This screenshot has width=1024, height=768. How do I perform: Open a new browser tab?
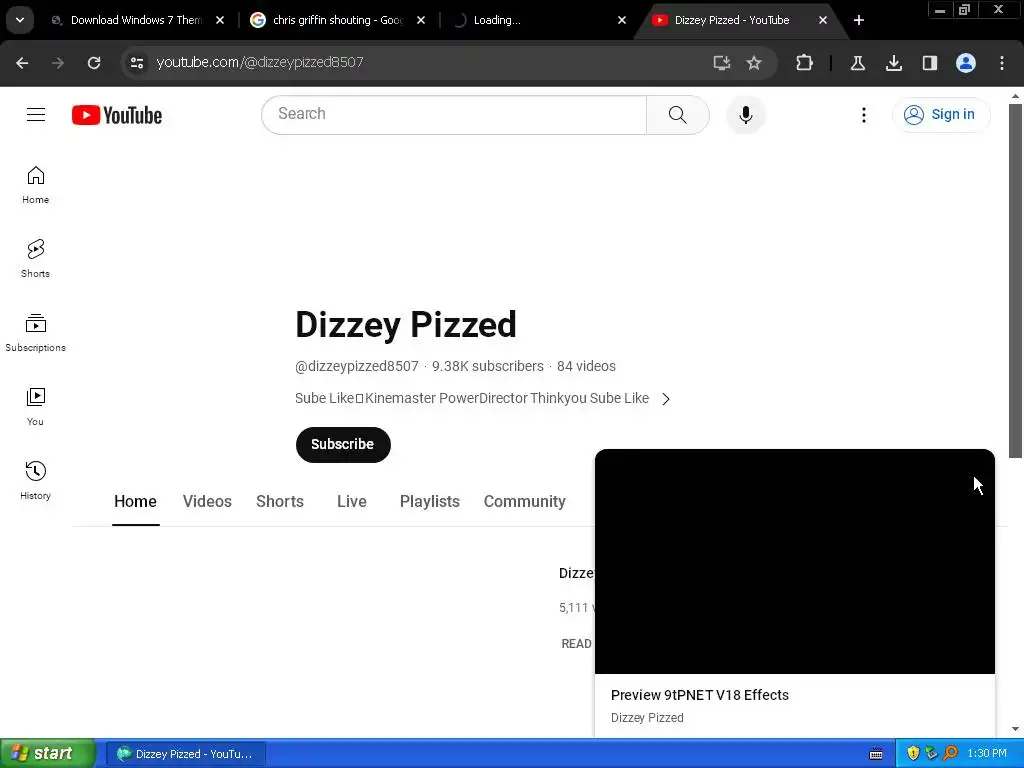(859, 20)
